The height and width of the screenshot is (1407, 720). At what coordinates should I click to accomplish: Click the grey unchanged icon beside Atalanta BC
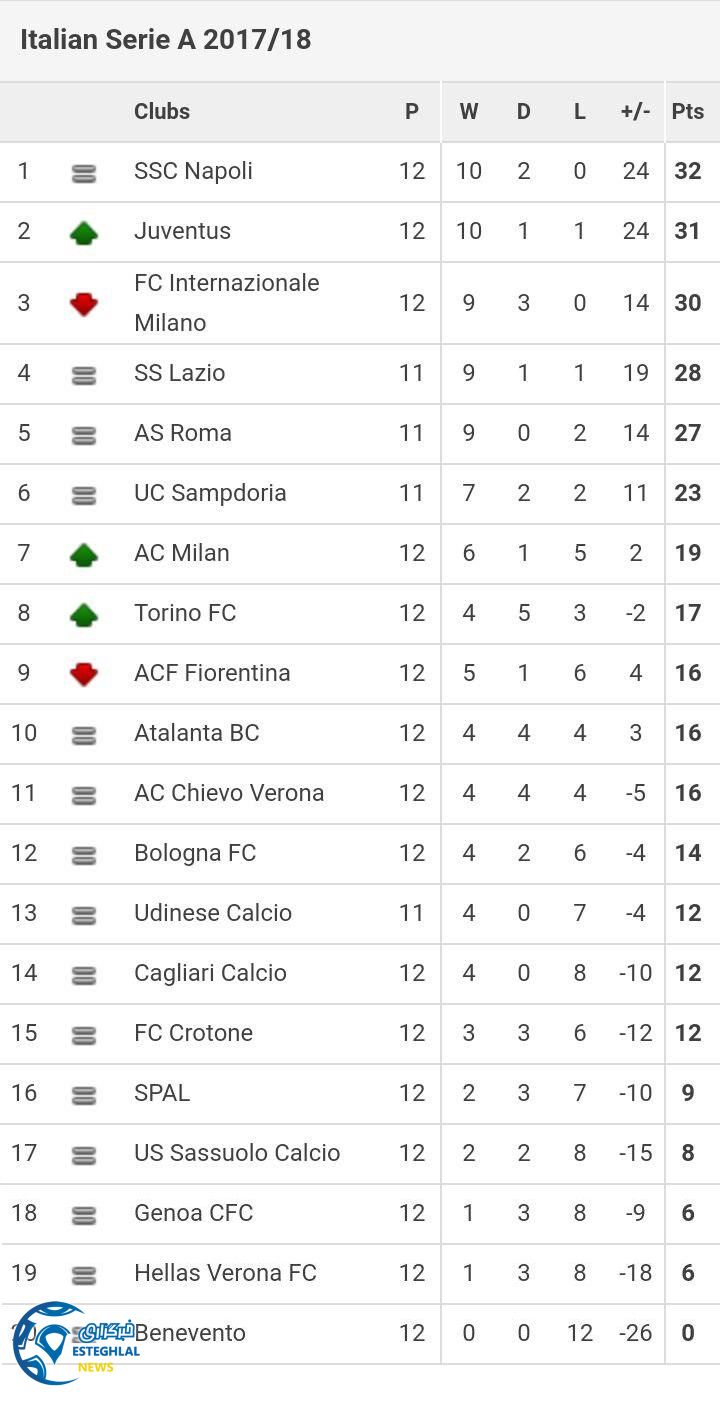84,735
